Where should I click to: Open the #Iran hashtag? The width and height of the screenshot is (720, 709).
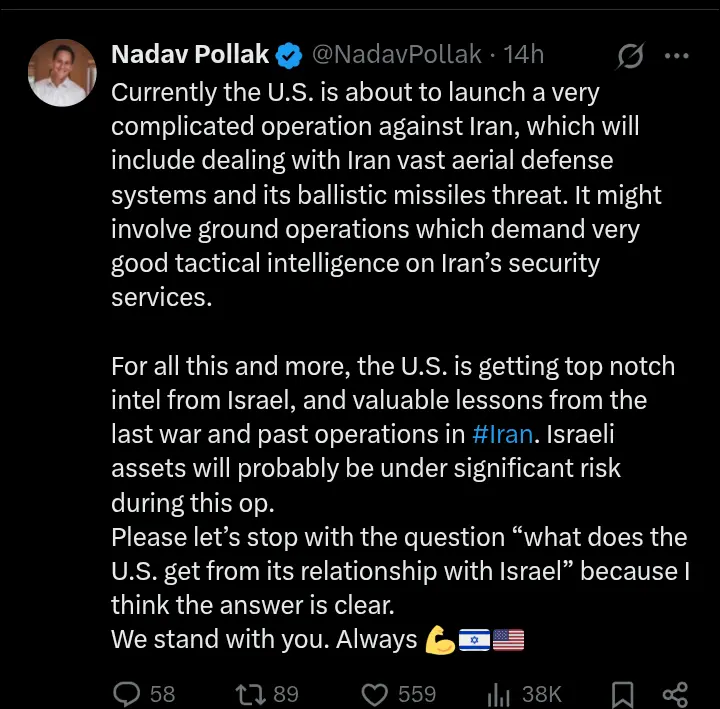pos(503,435)
